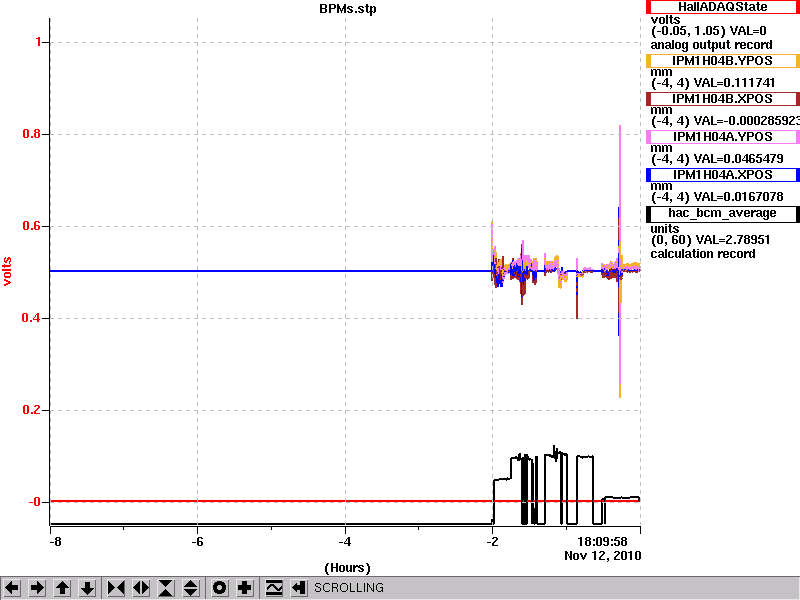Click the auto-scroll arrow-to-bar icon

(x=299, y=588)
